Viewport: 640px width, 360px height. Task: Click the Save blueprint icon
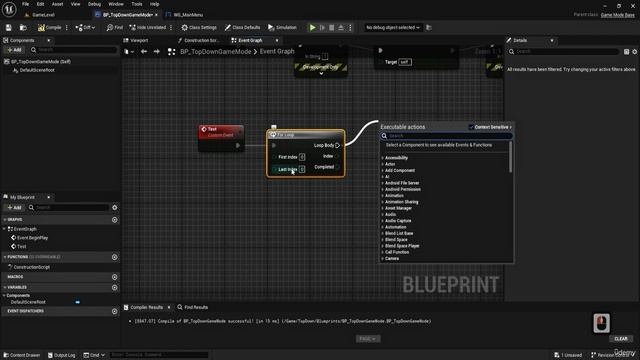[9, 27]
